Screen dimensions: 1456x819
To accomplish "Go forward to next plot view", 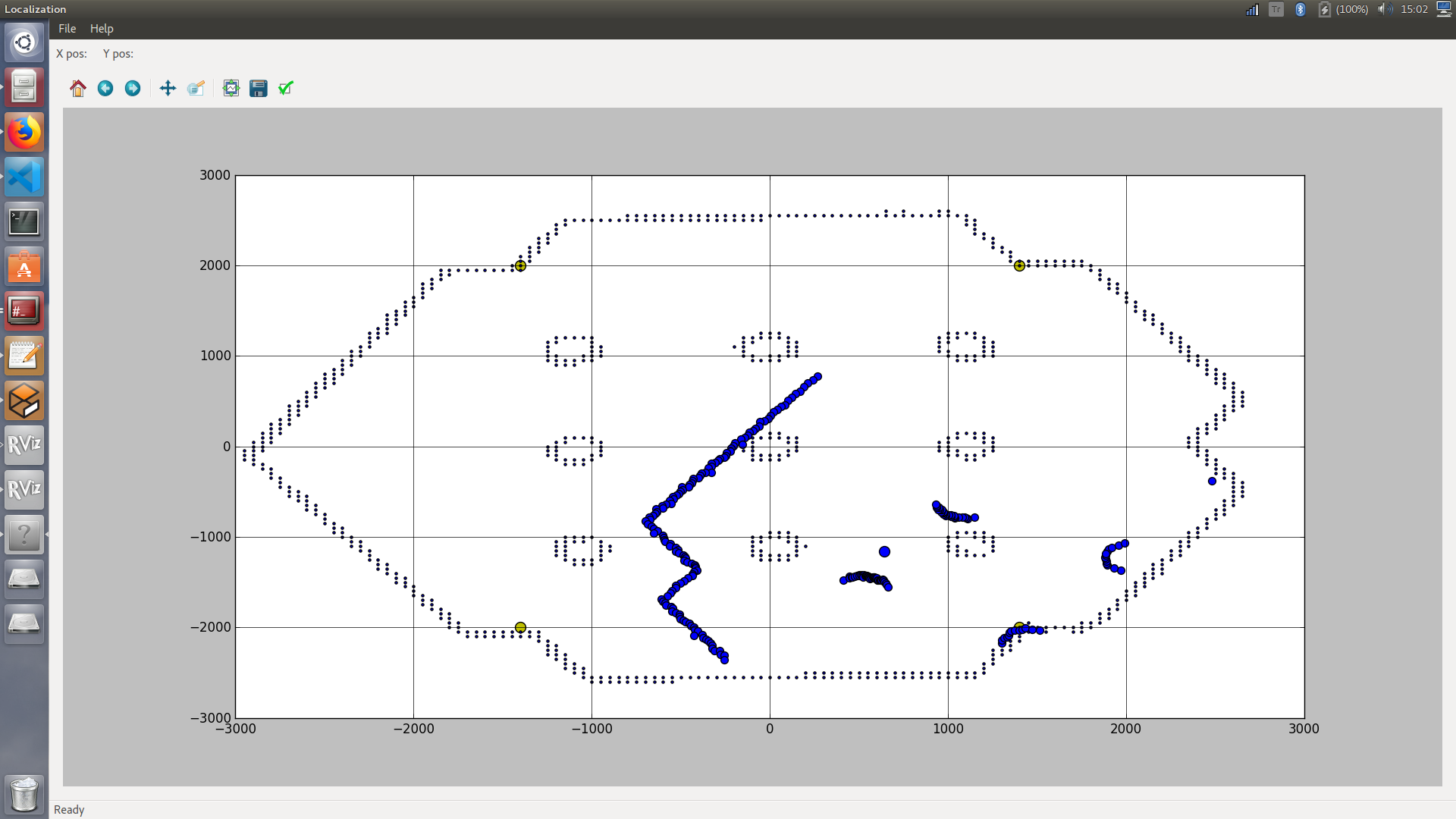I will pos(133,89).
